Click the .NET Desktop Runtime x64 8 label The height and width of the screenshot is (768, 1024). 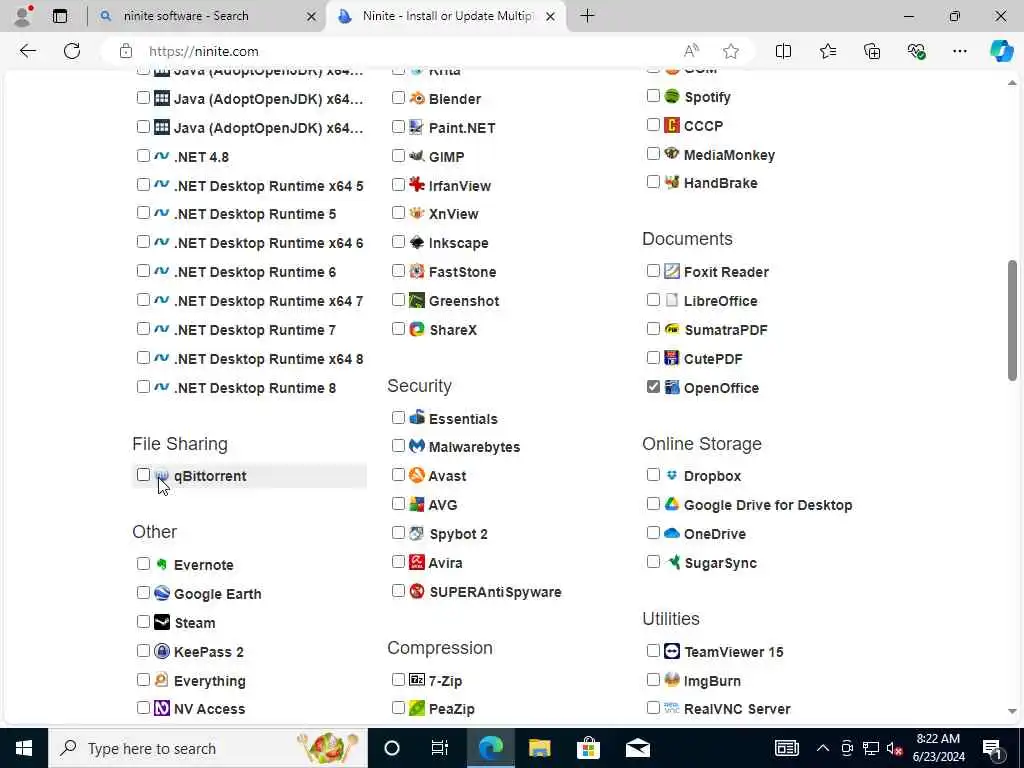(268, 359)
